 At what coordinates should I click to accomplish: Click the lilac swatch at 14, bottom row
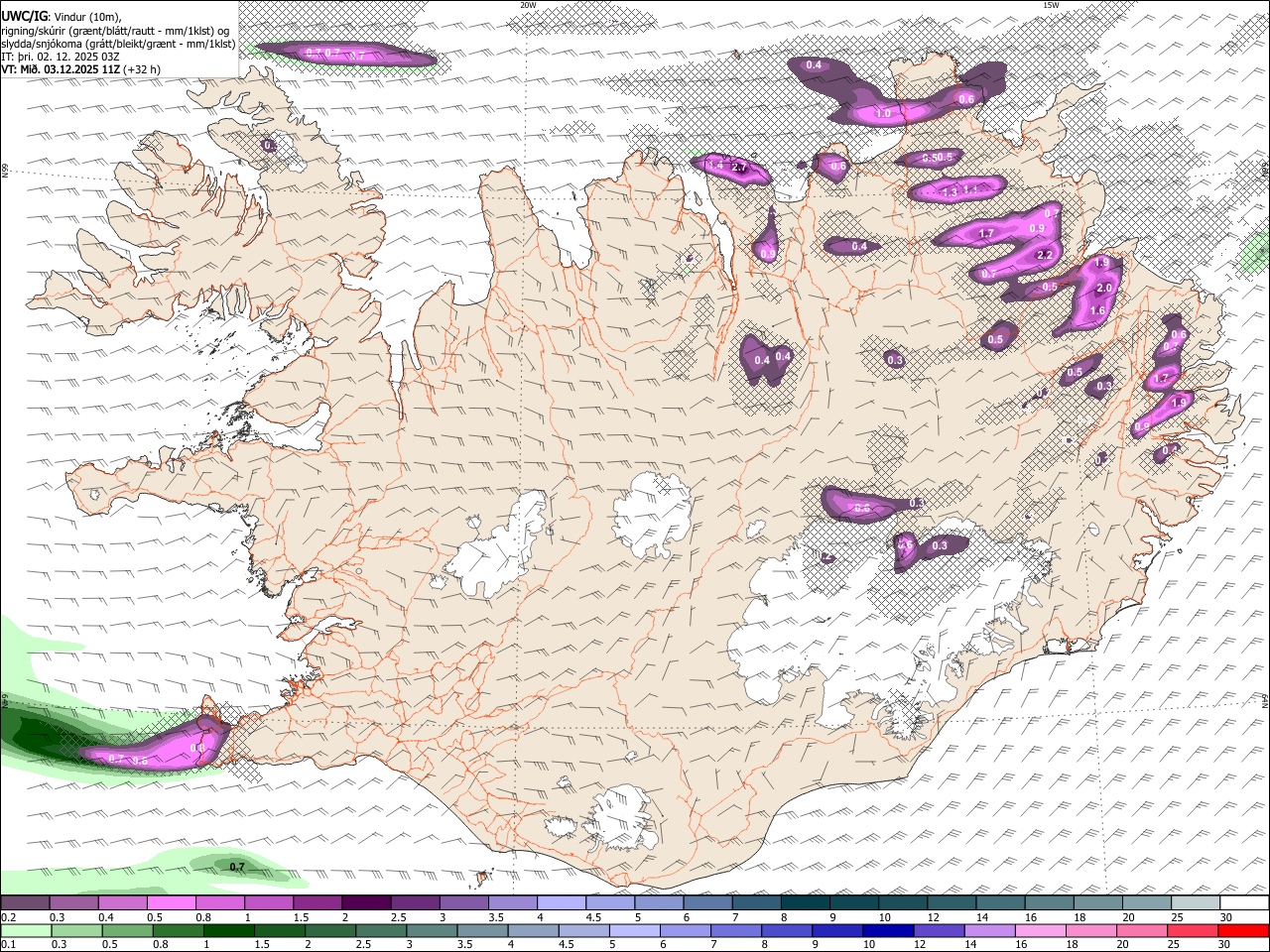click(989, 930)
